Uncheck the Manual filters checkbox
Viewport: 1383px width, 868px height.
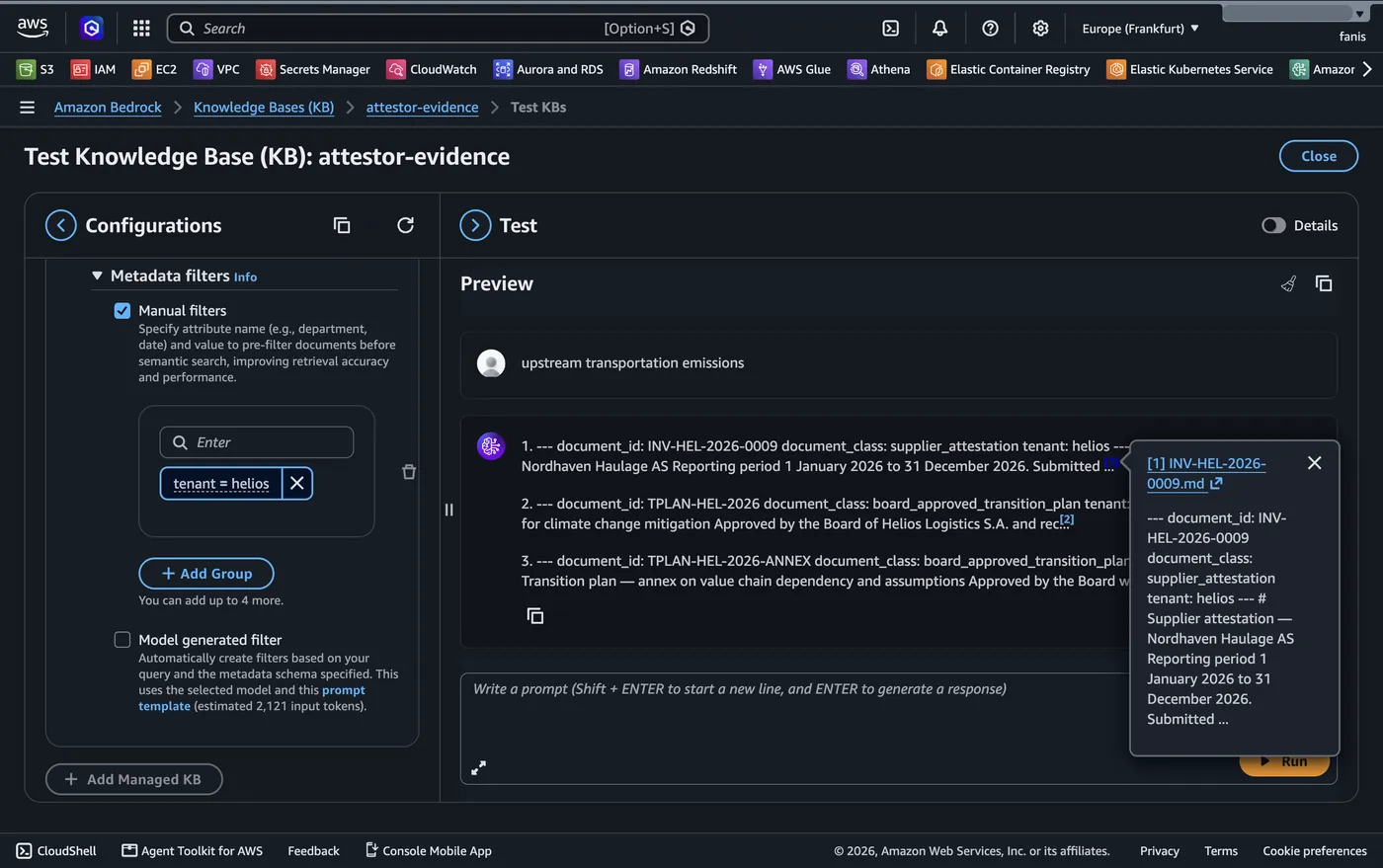122,311
